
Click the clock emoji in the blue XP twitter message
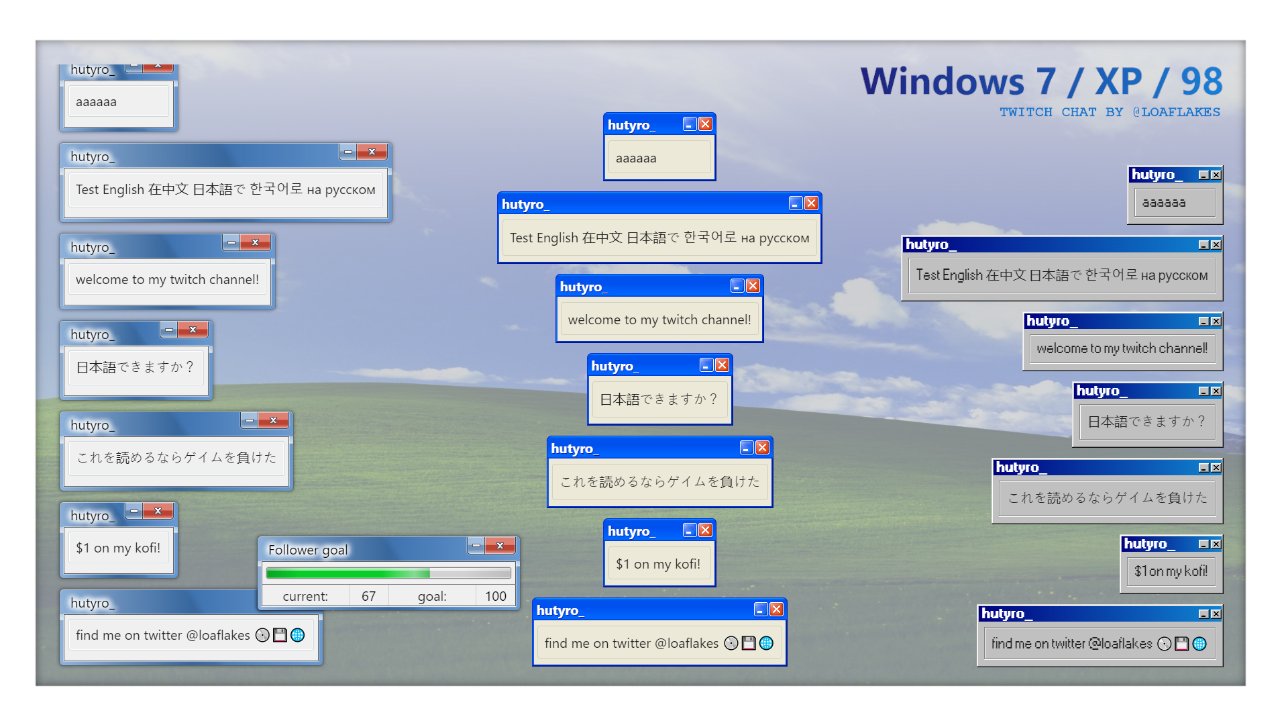pos(731,643)
